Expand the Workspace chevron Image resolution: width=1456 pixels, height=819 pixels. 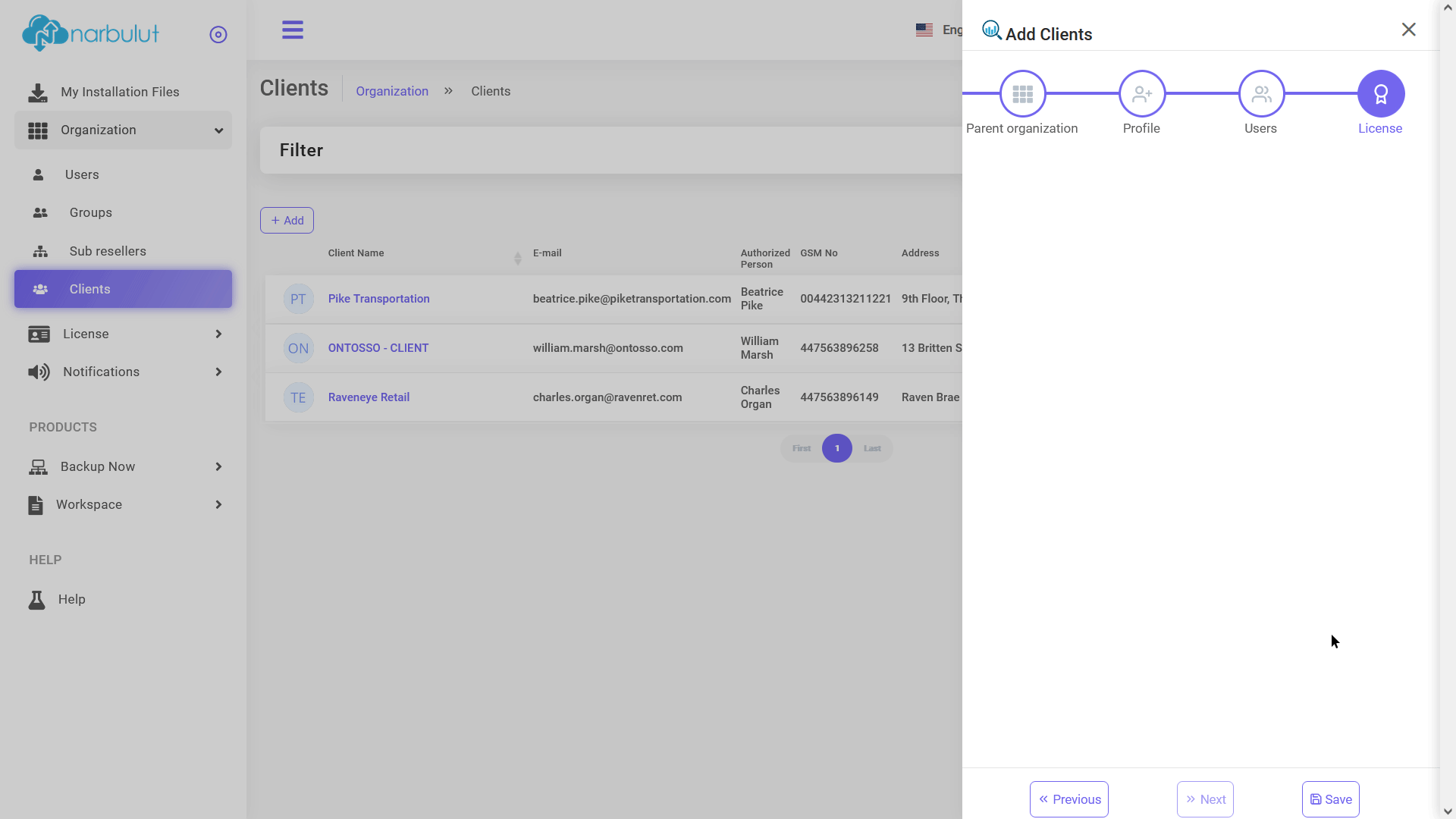(218, 504)
